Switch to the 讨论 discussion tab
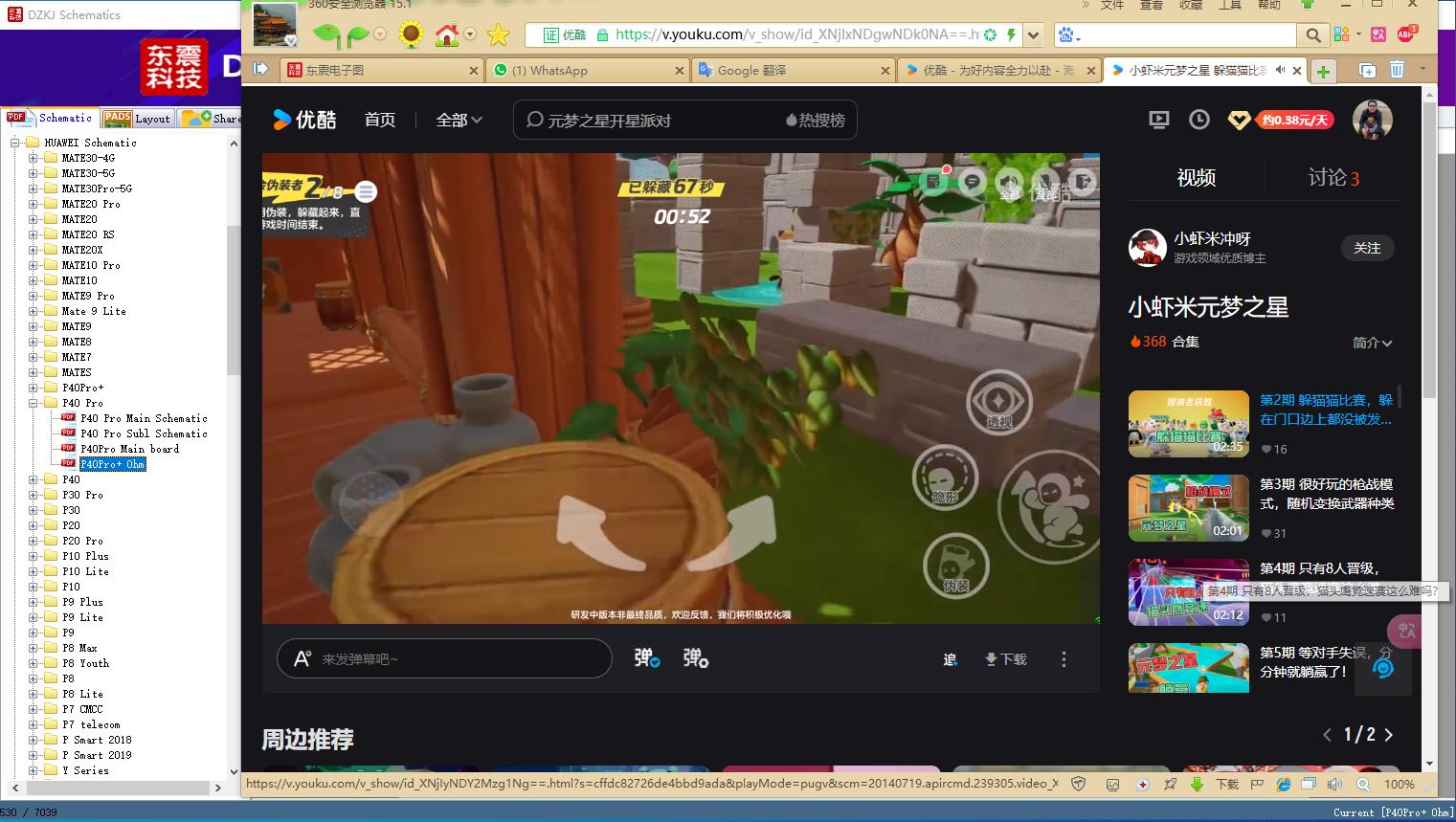 pyautogui.click(x=1333, y=177)
